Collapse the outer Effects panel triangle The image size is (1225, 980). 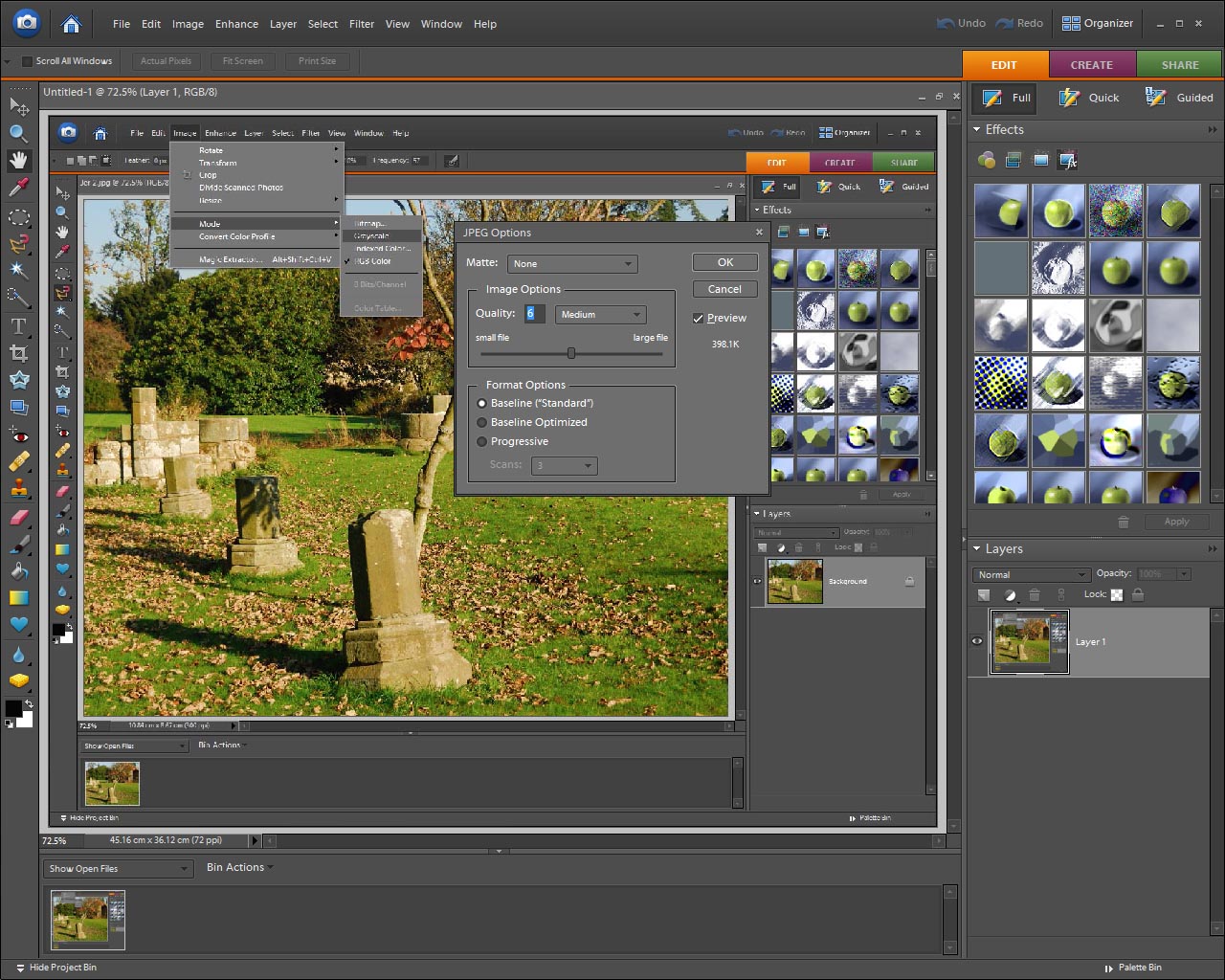(x=977, y=129)
